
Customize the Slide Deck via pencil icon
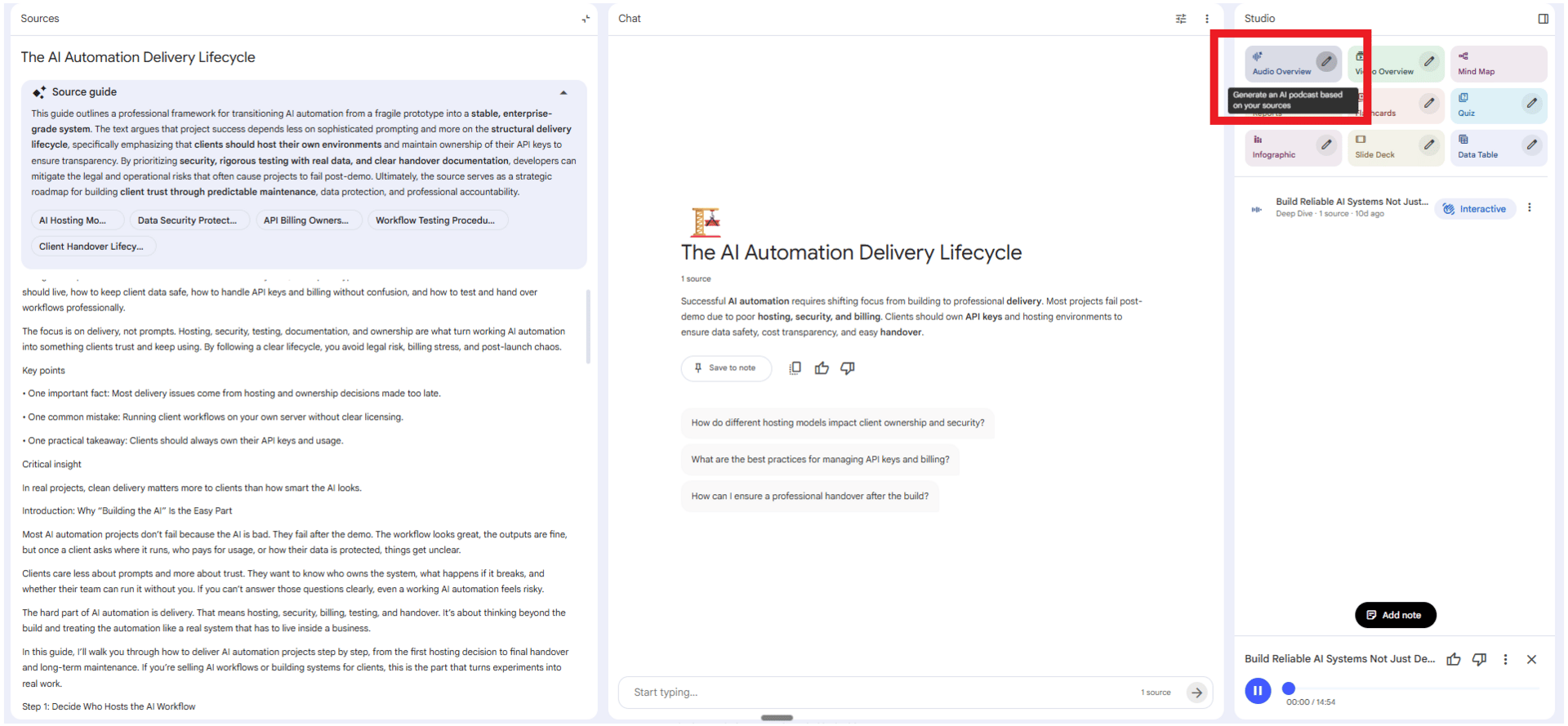(1429, 145)
